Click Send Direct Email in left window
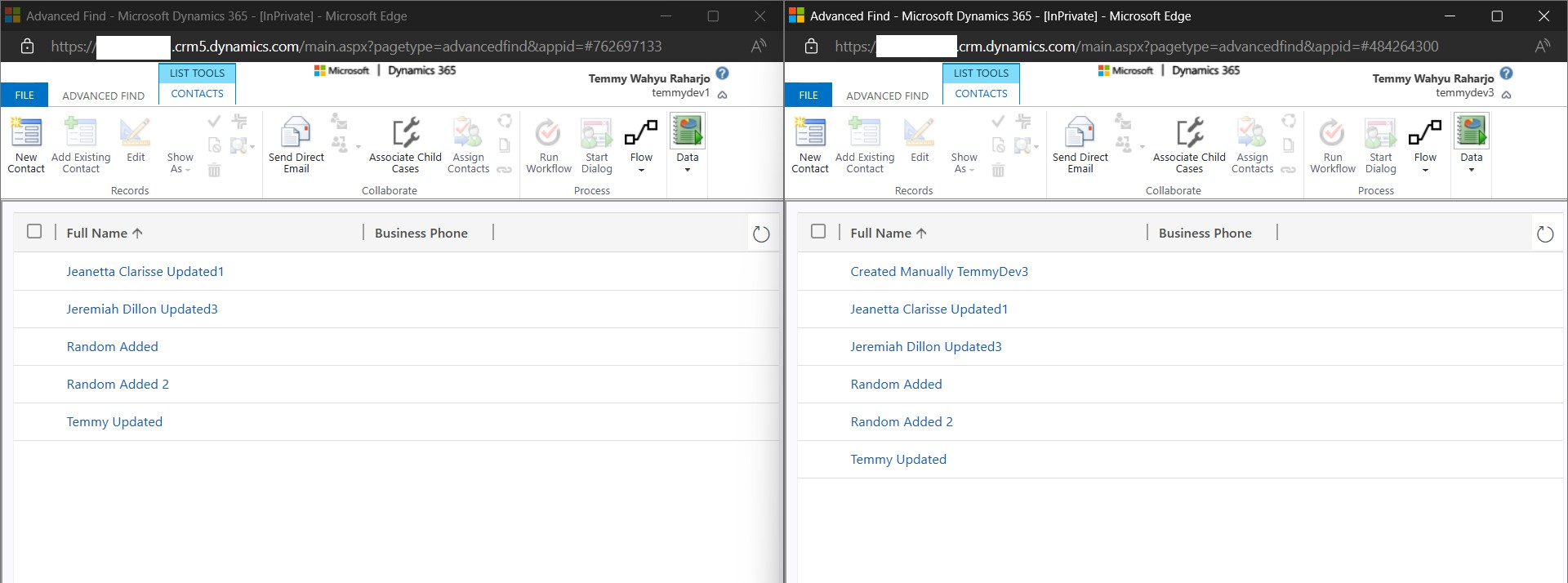Viewport: 1568px width, 583px height. tap(296, 145)
